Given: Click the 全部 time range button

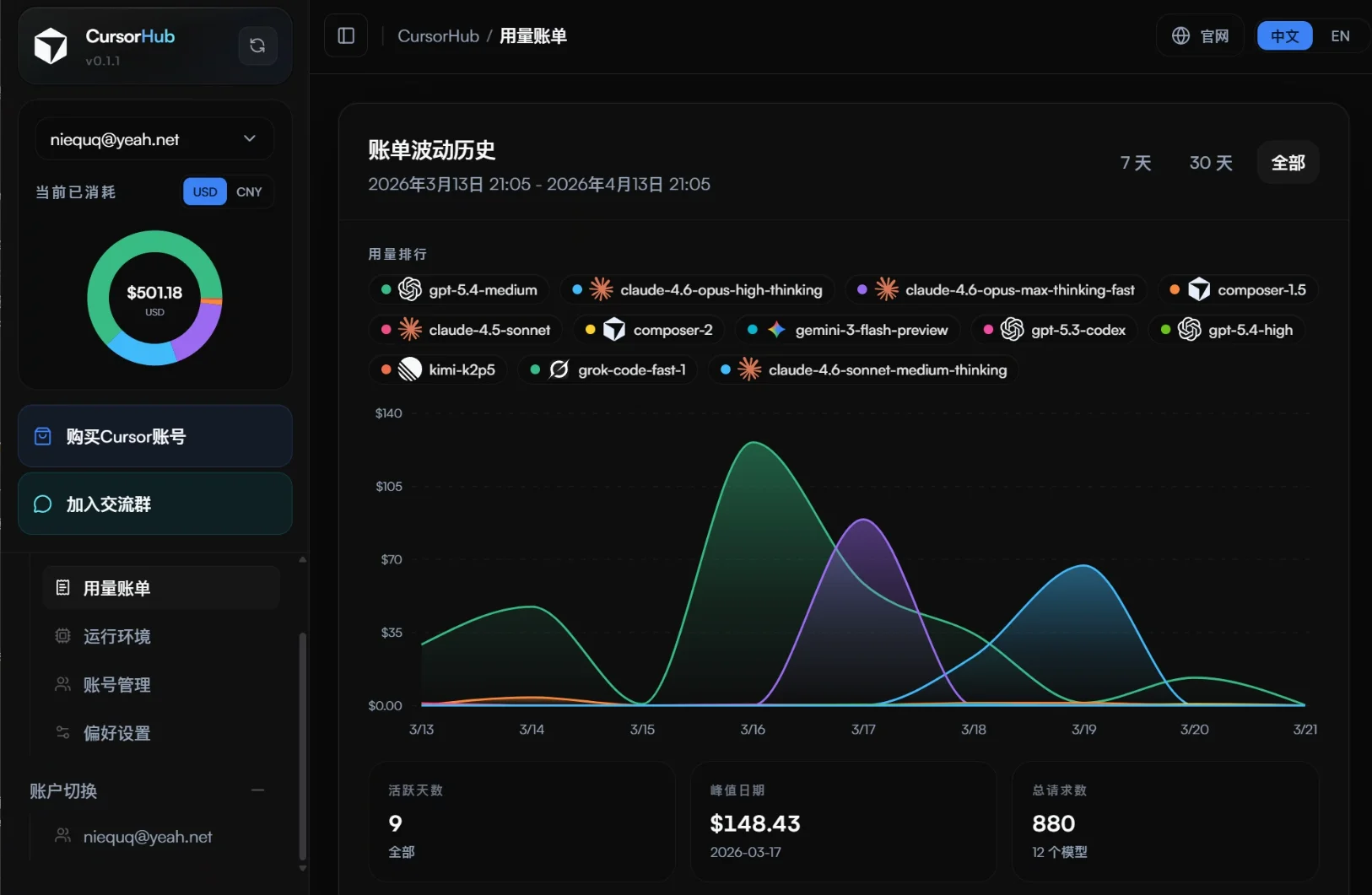Looking at the screenshot, I should pos(1288,162).
